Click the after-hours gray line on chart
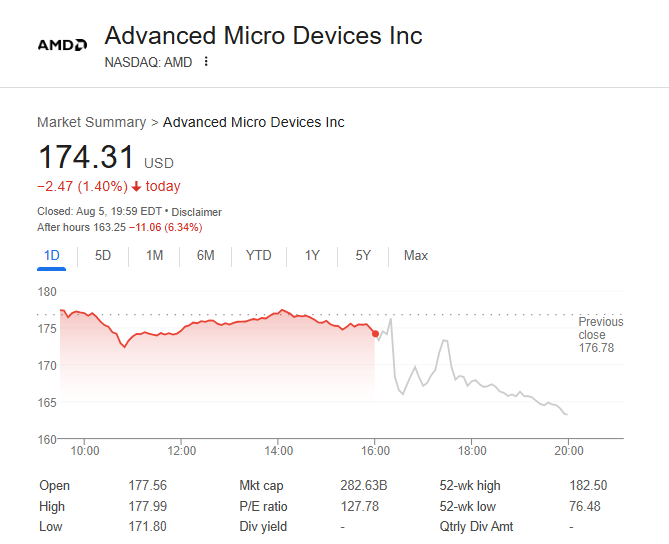The height and width of the screenshot is (544, 669). point(470,381)
